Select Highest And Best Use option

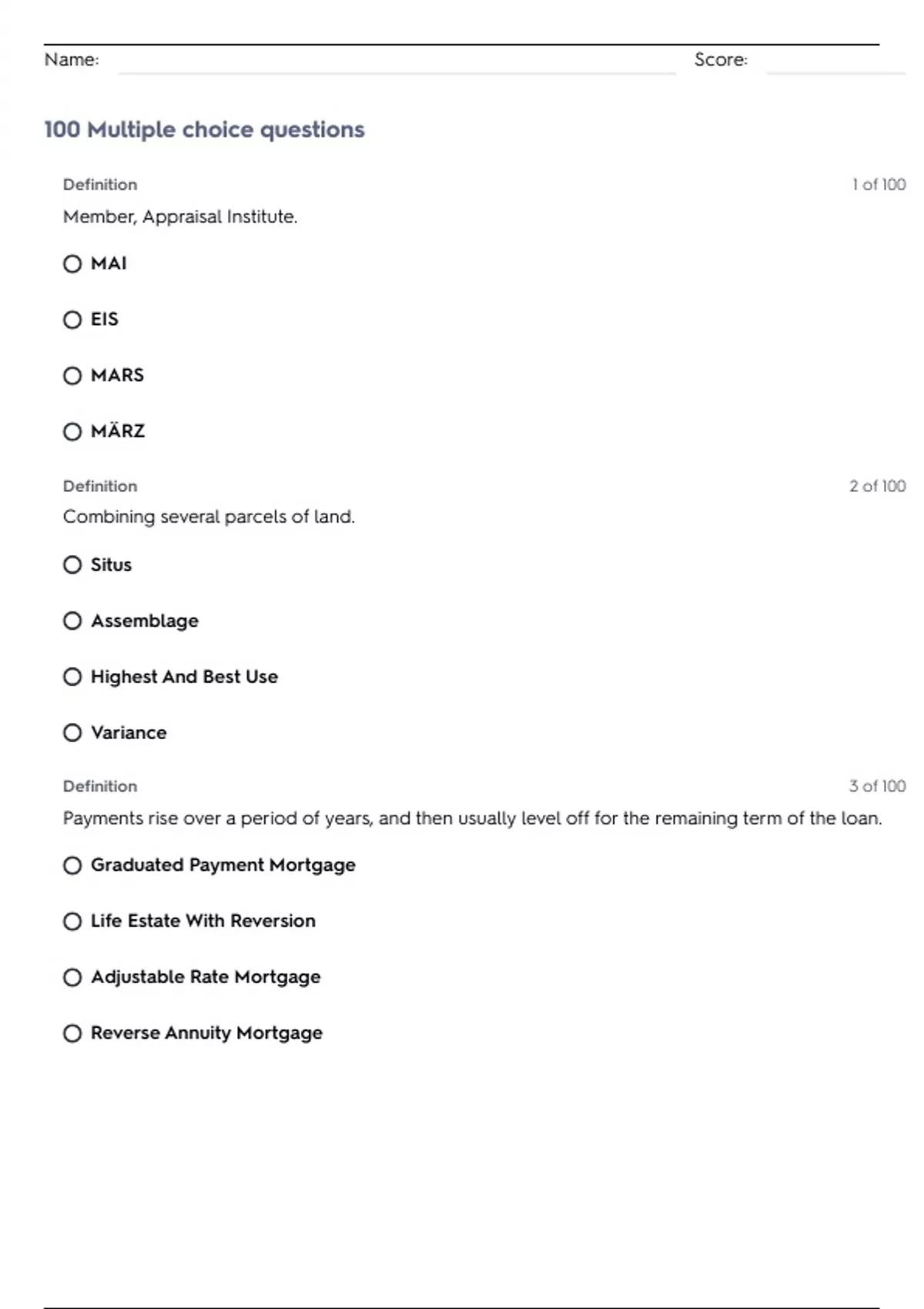(x=72, y=677)
